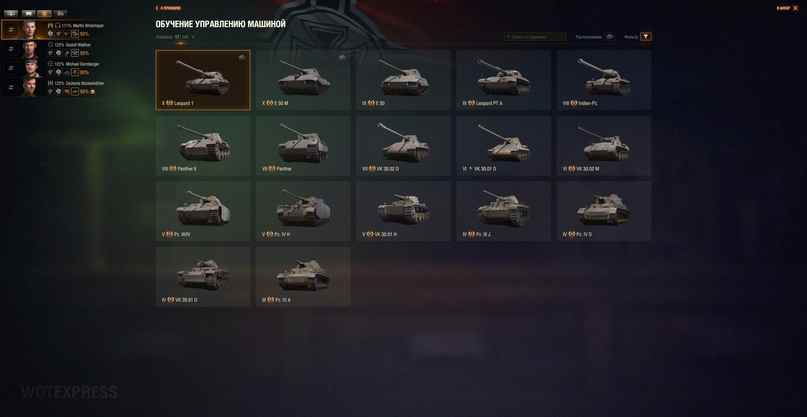
Task: Toggle the switch next to the filter label
Action: coord(609,37)
